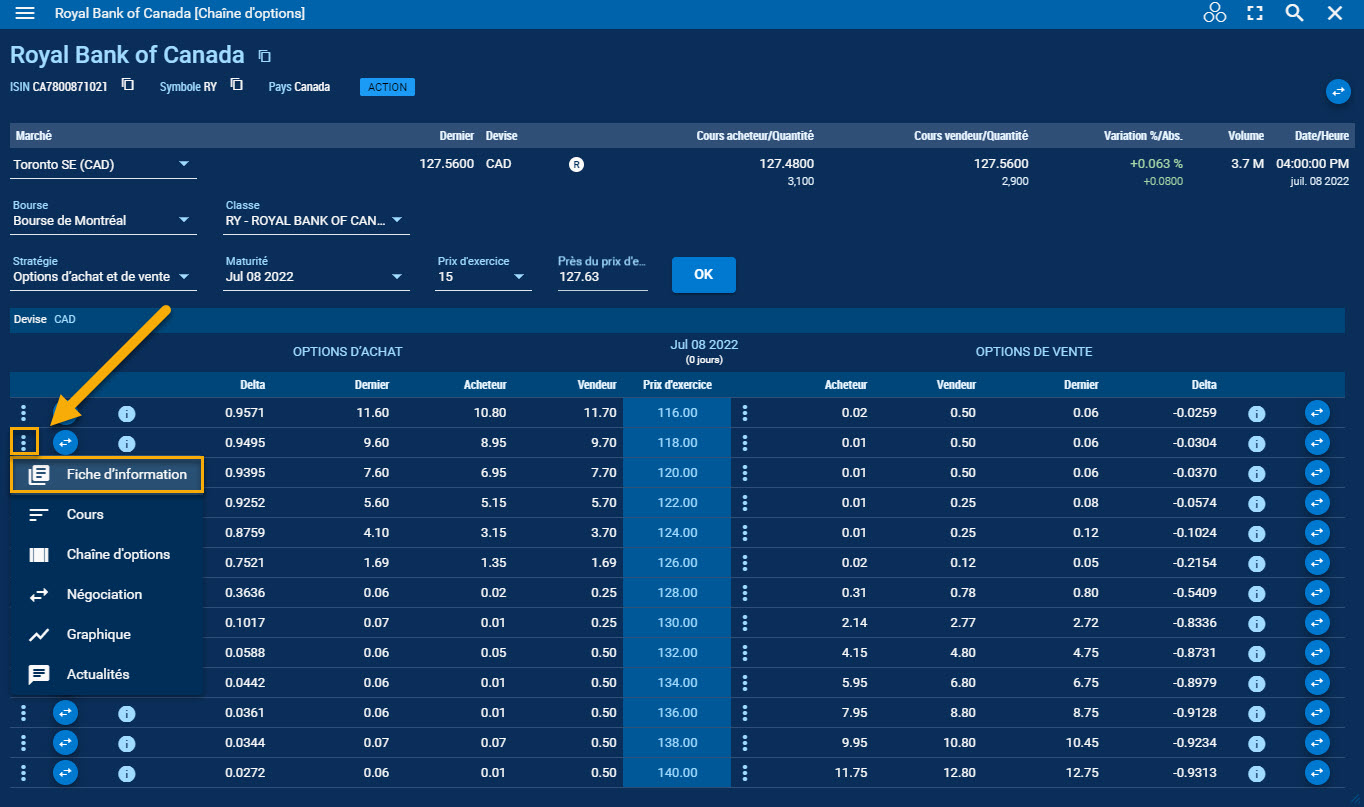
Task: Copy the ISIN code CA7800871021
Action: point(128,85)
